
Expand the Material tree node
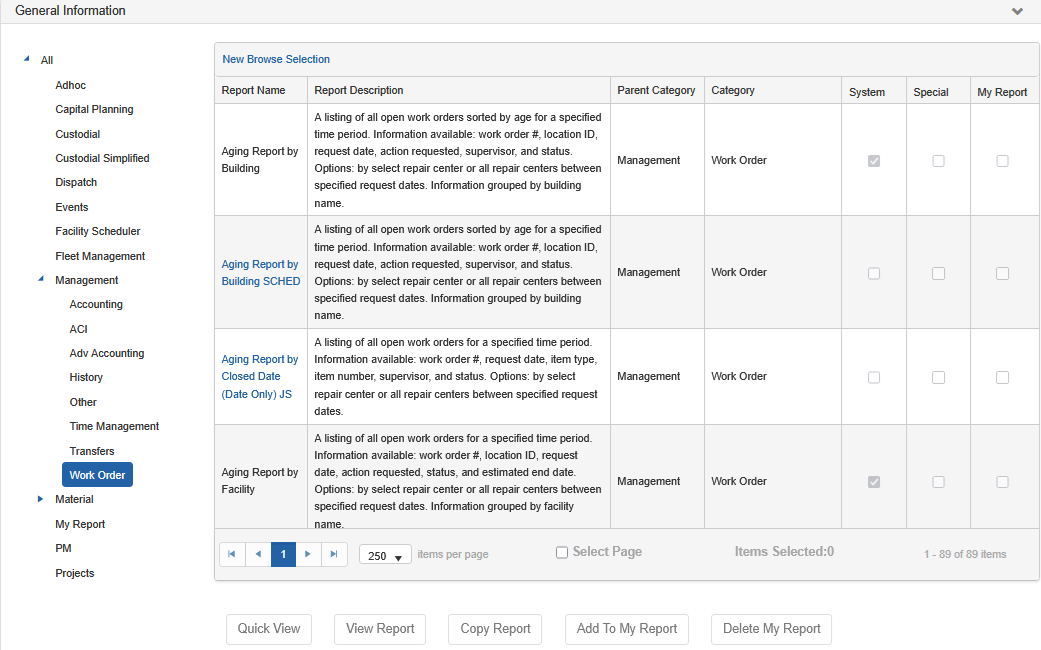coord(40,499)
